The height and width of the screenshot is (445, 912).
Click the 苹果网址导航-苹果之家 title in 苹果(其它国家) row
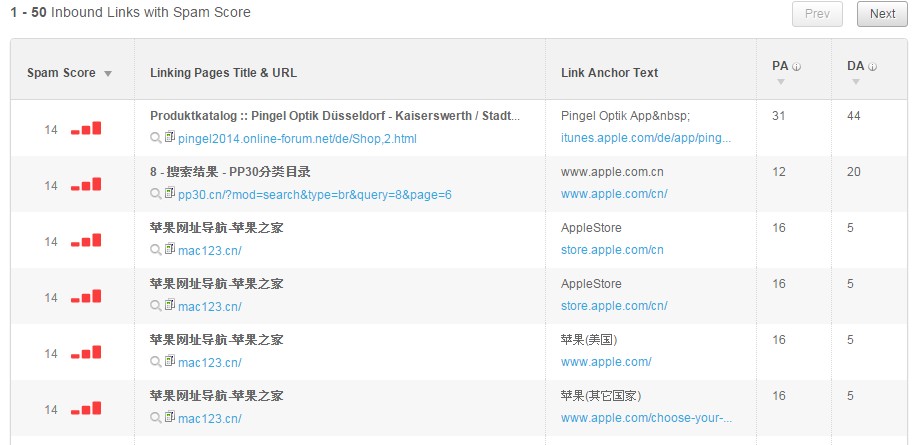[x=216, y=396]
